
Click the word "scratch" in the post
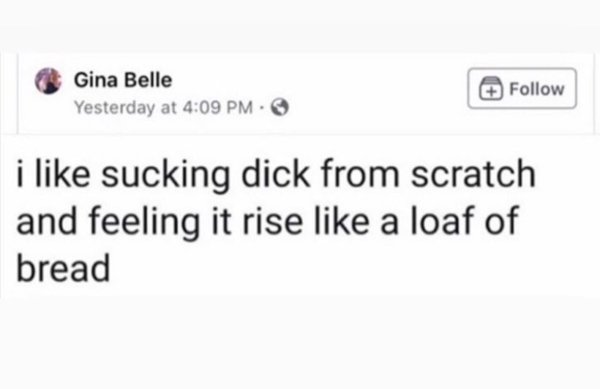[473, 174]
